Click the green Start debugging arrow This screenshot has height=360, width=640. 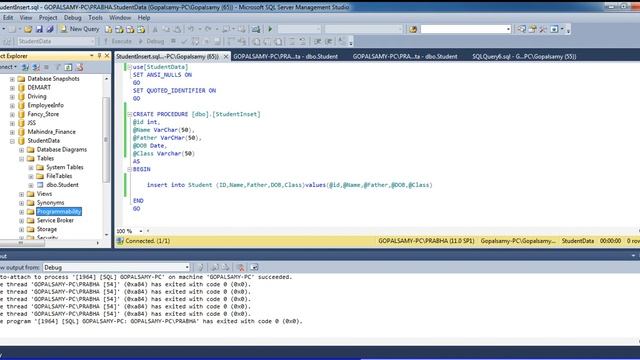(x=270, y=29)
